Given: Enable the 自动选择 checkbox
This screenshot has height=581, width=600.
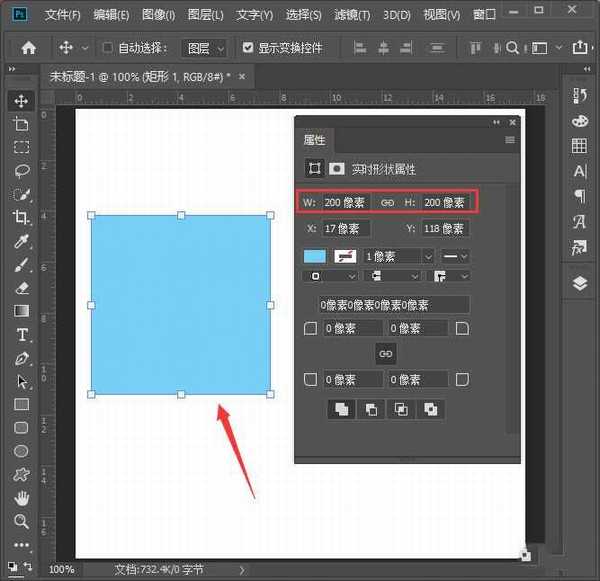Looking at the screenshot, I should pos(107,48).
